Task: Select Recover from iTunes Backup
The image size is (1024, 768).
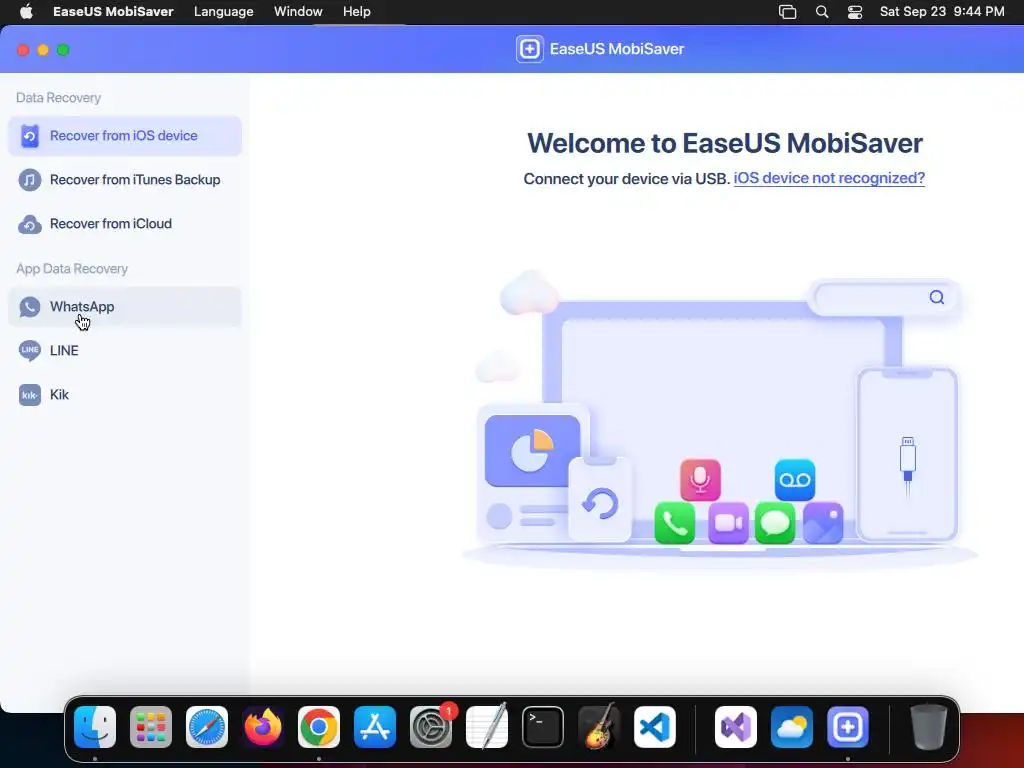Action: coord(124,180)
